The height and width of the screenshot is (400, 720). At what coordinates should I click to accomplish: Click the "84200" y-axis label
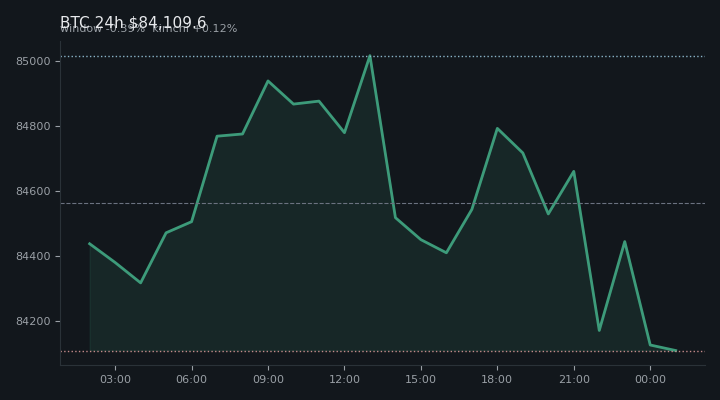pyautogui.click(x=33, y=321)
